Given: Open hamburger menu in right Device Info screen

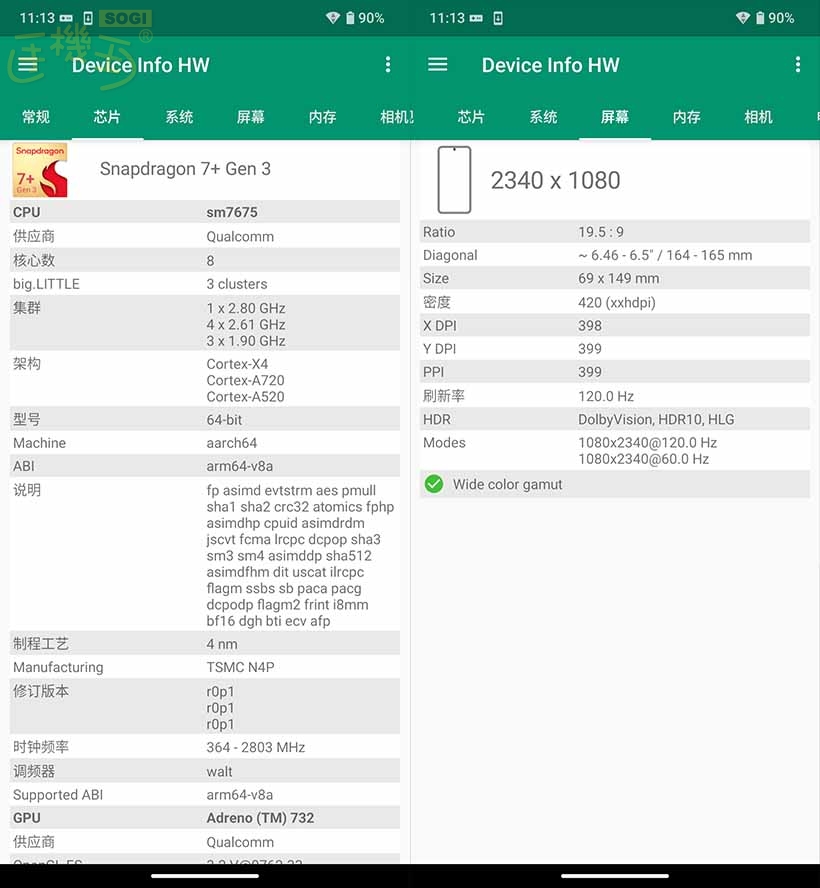Looking at the screenshot, I should pyautogui.click(x=438, y=65).
